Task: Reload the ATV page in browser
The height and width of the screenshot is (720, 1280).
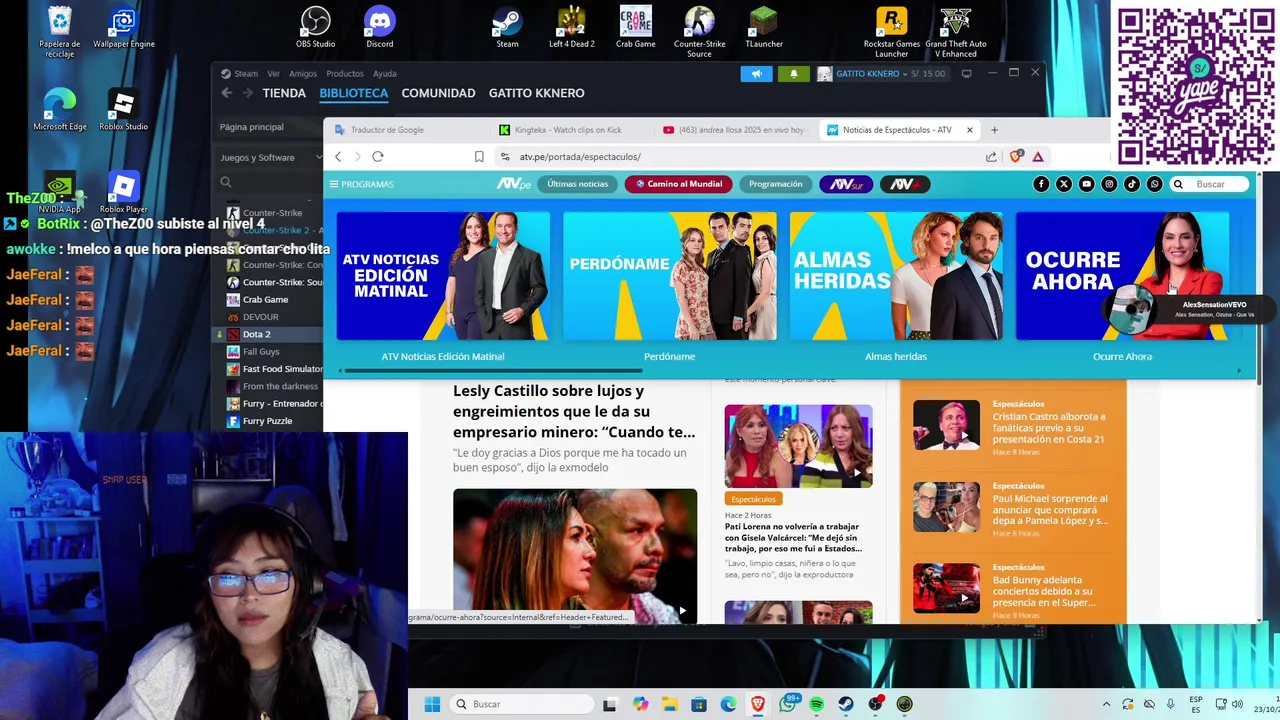Action: pyautogui.click(x=378, y=156)
